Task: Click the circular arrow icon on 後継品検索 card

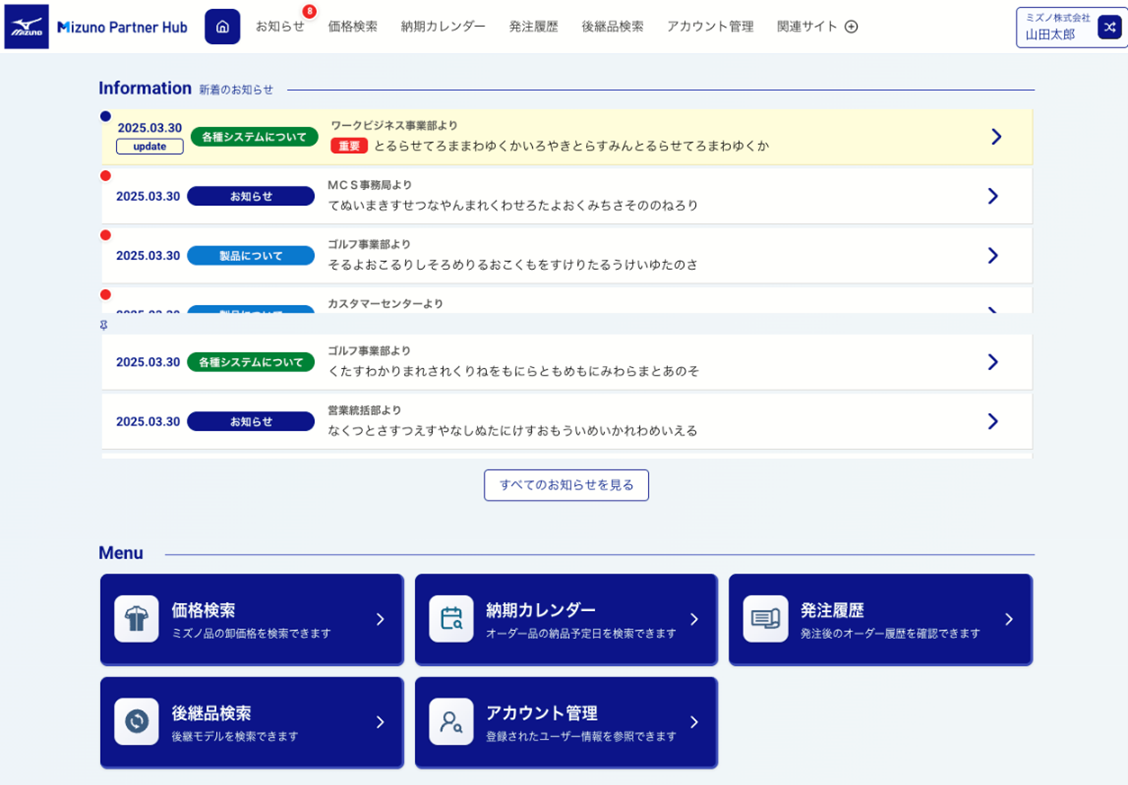Action: click(136, 722)
